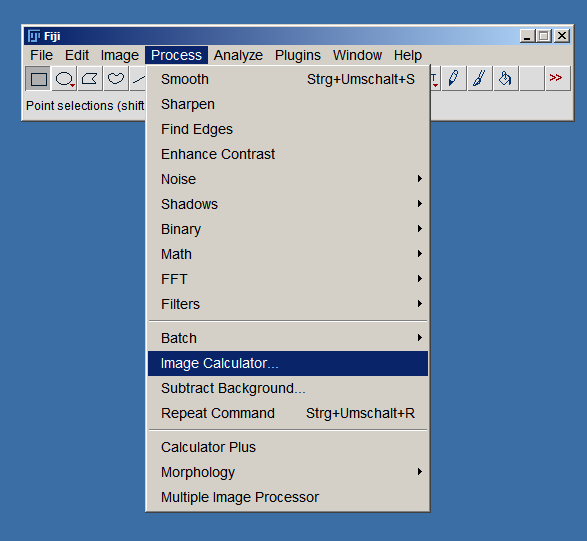This screenshot has width=587, height=541.
Task: Select the Pencil tool
Action: point(454,79)
